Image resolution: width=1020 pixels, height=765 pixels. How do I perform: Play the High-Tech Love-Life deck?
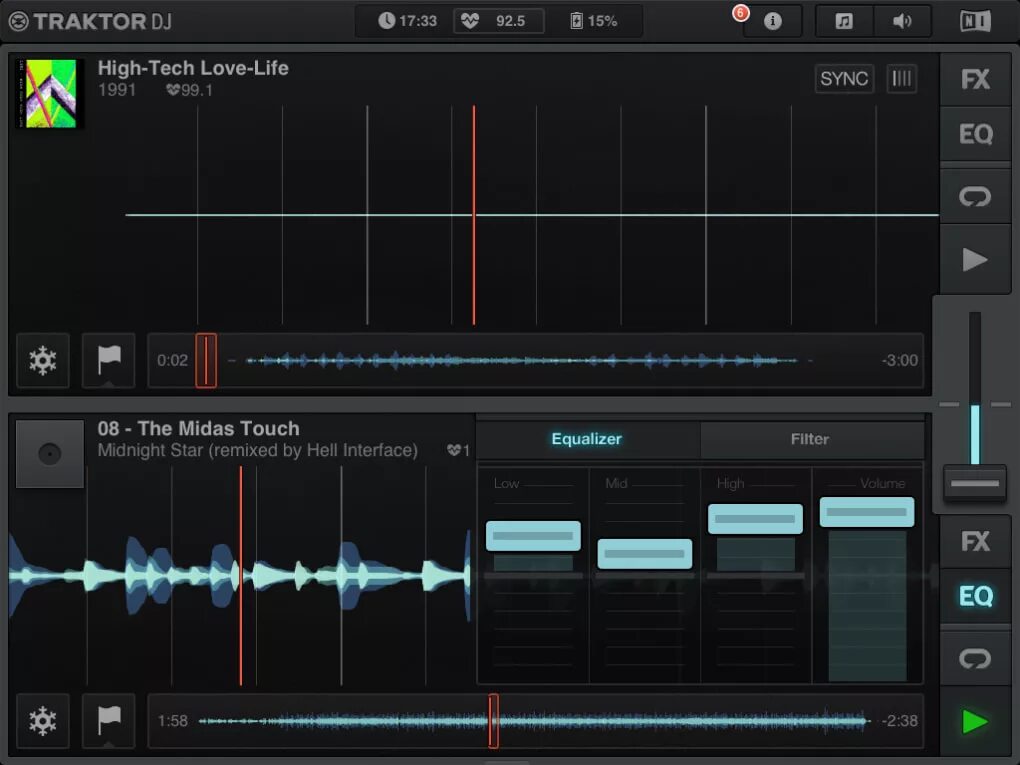[x=975, y=260]
